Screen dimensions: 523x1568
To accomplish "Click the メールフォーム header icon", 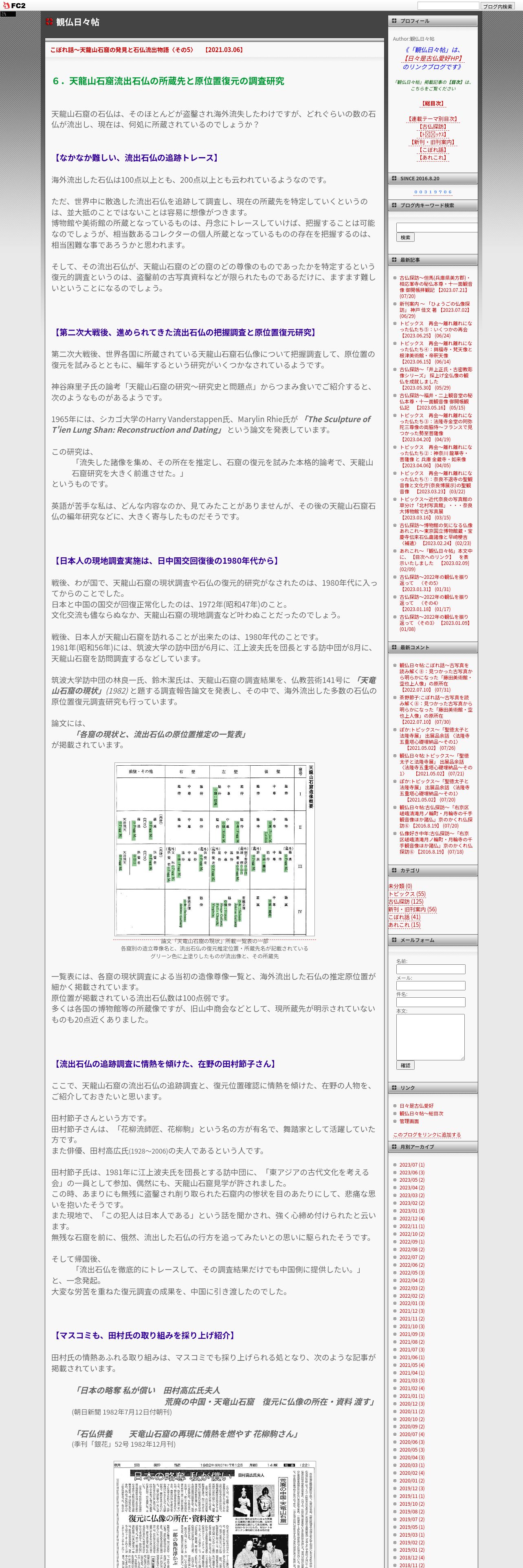I will tap(394, 940).
